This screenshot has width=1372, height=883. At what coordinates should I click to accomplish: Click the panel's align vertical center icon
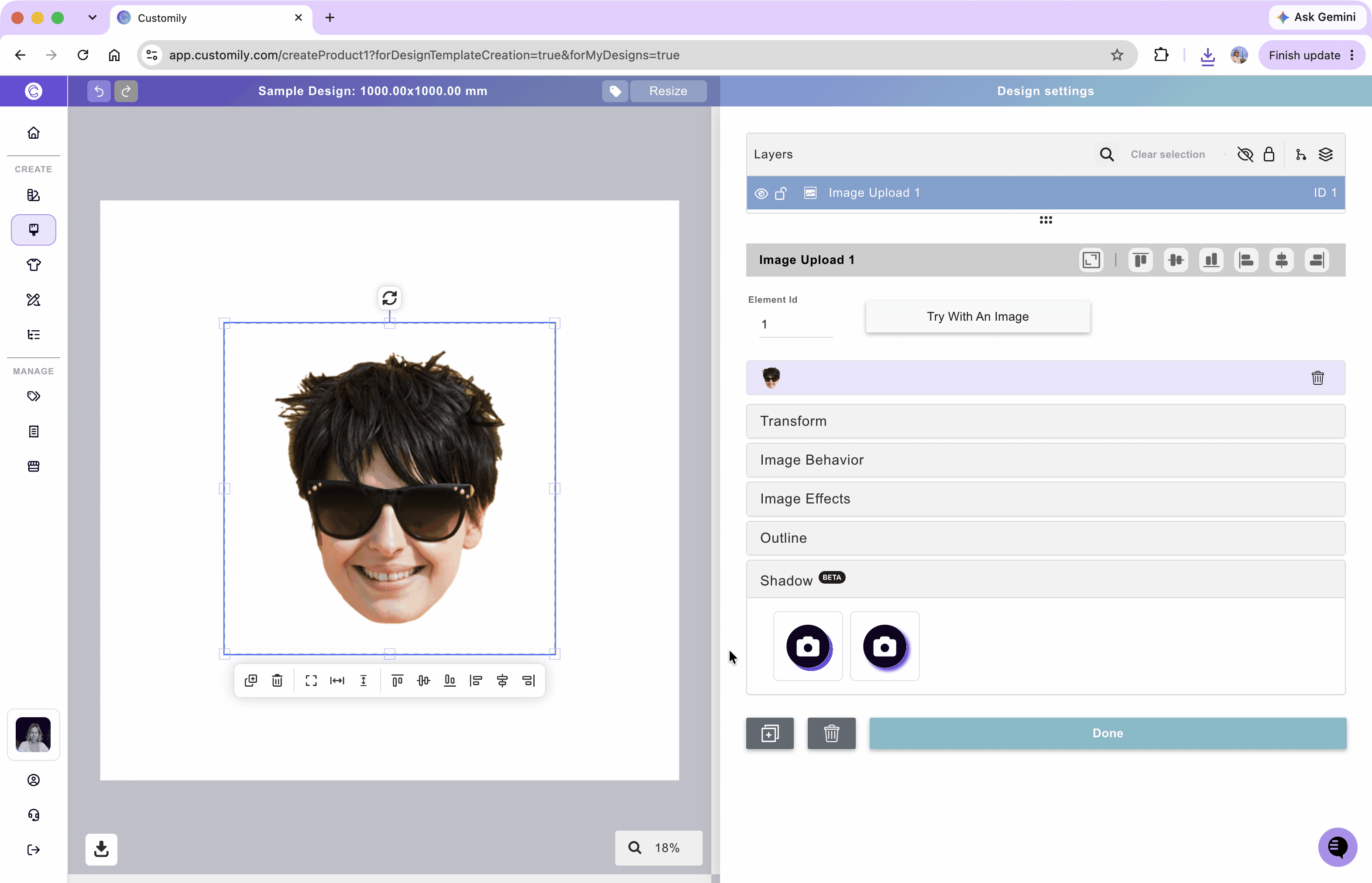(x=1176, y=260)
